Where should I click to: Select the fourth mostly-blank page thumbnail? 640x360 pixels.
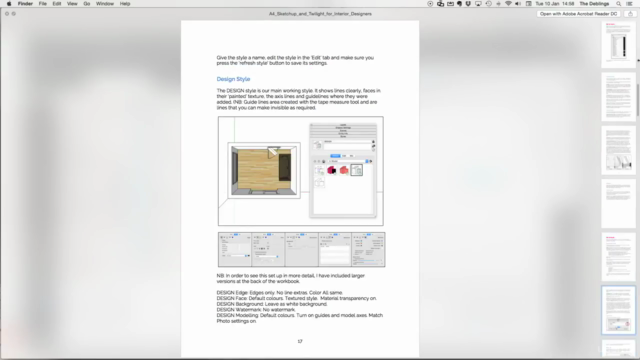pyautogui.click(x=618, y=203)
